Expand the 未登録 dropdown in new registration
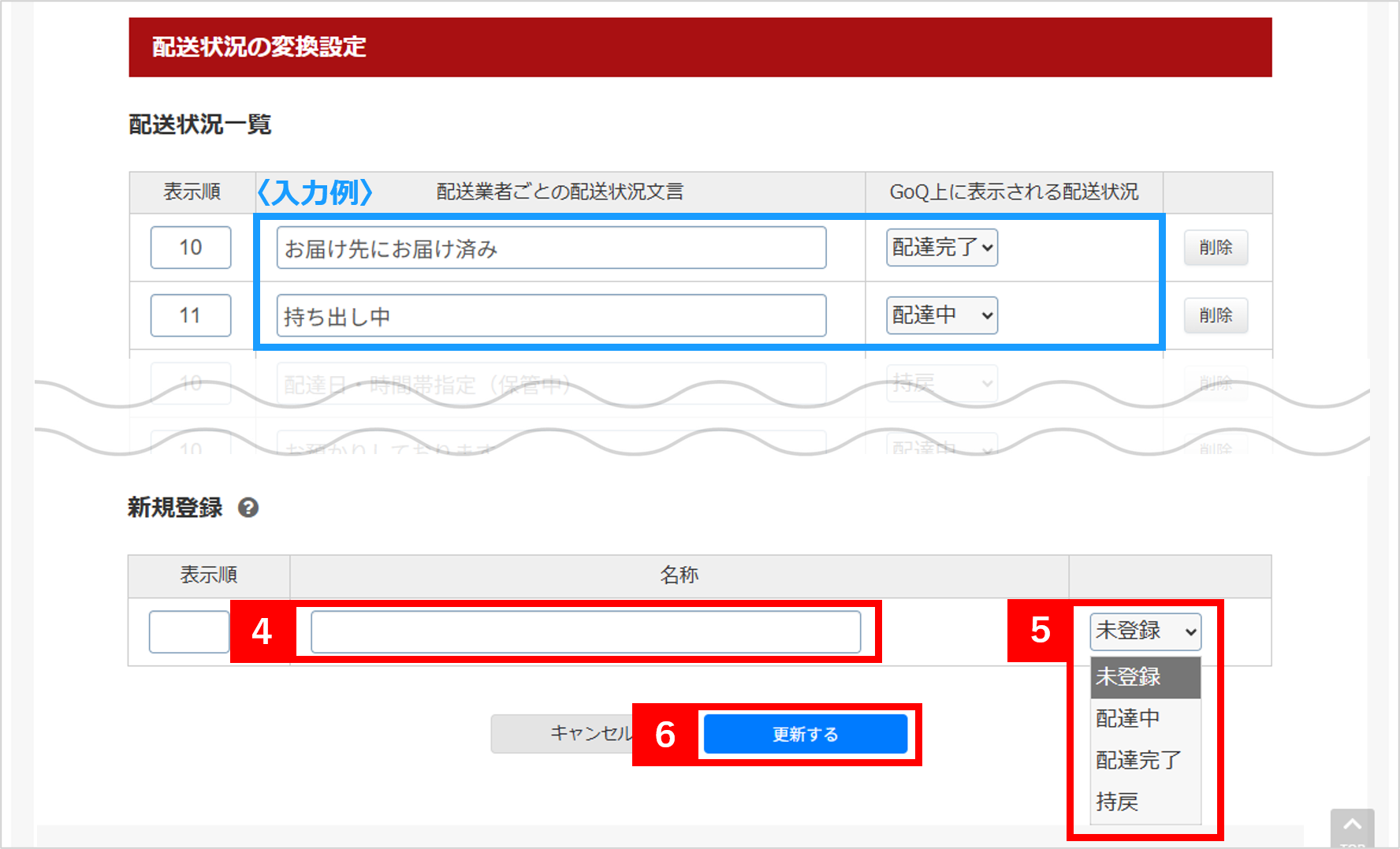Image resolution: width=1400 pixels, height=849 pixels. point(1145,631)
